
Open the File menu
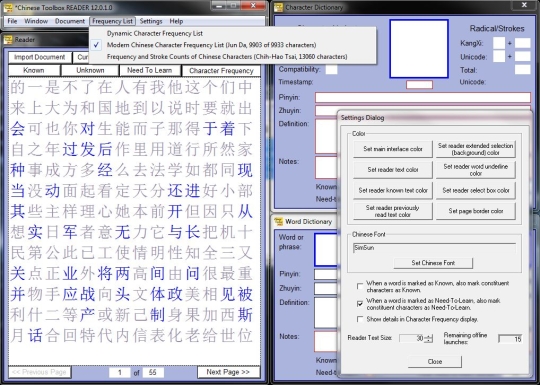[12, 21]
